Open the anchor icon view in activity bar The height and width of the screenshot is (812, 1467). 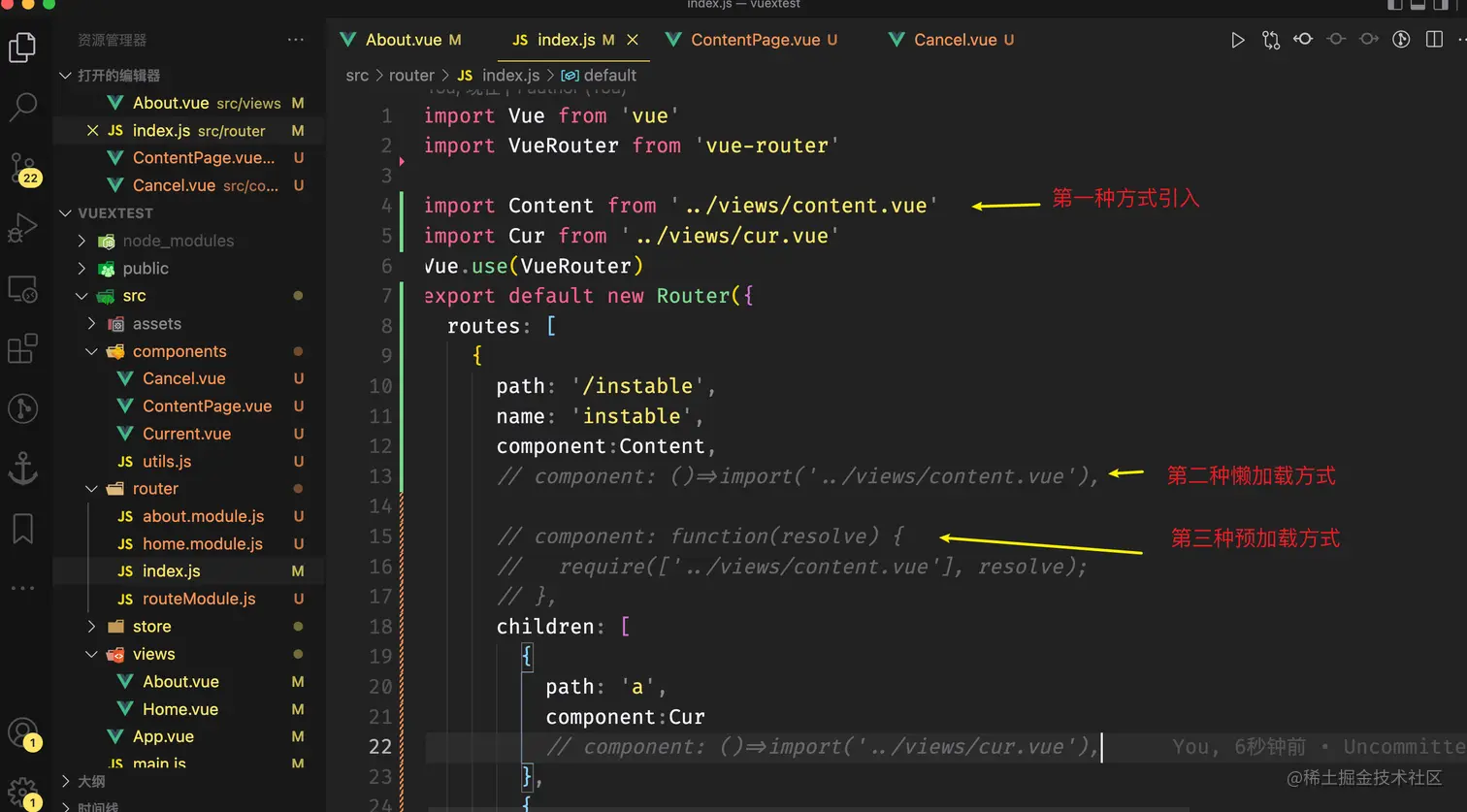click(22, 469)
